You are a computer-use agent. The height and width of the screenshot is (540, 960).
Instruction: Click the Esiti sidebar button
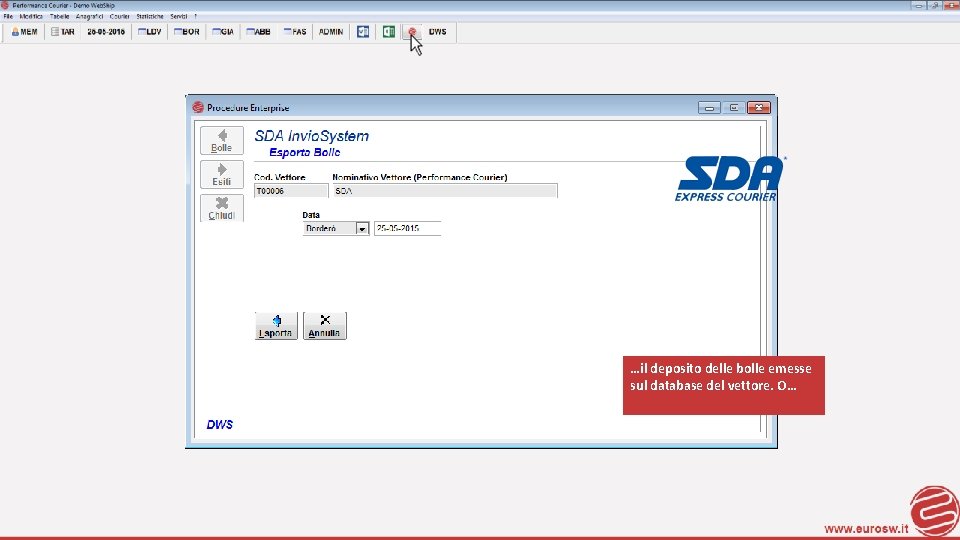pos(222,174)
